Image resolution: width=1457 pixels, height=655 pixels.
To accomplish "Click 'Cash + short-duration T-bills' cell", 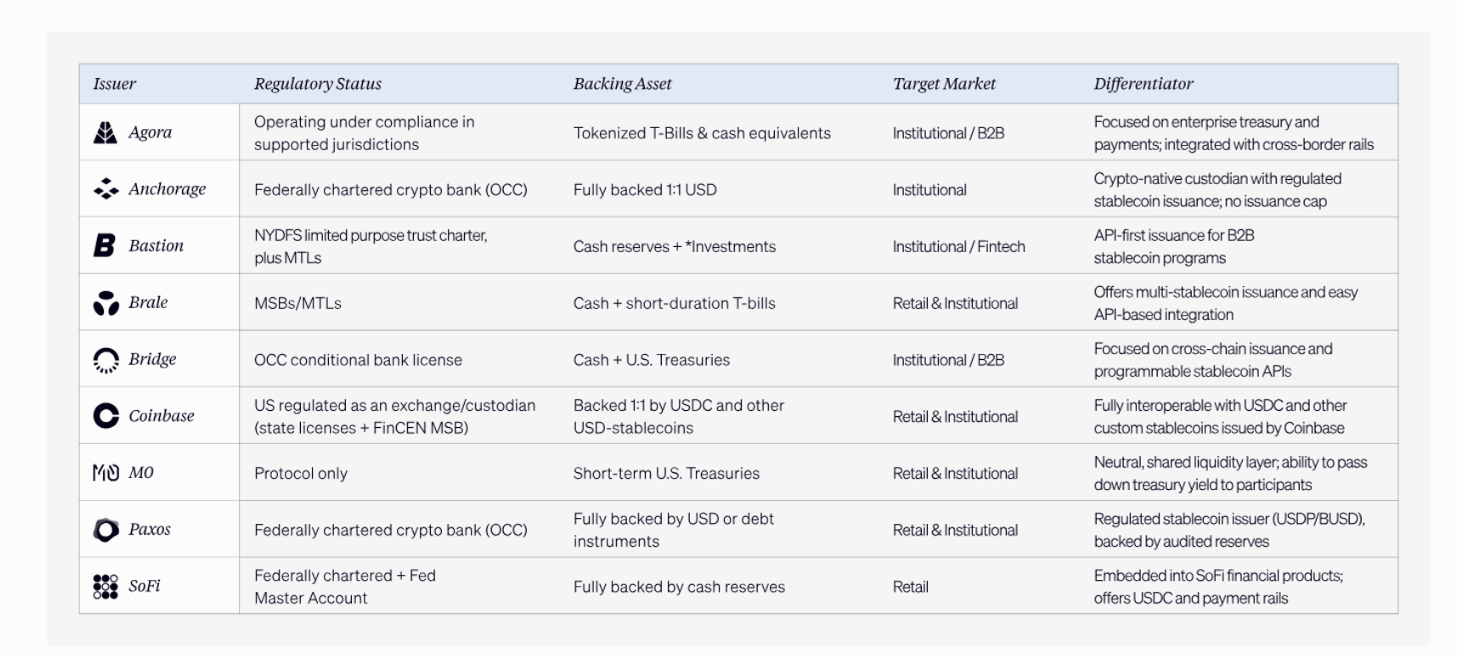I will (678, 304).
